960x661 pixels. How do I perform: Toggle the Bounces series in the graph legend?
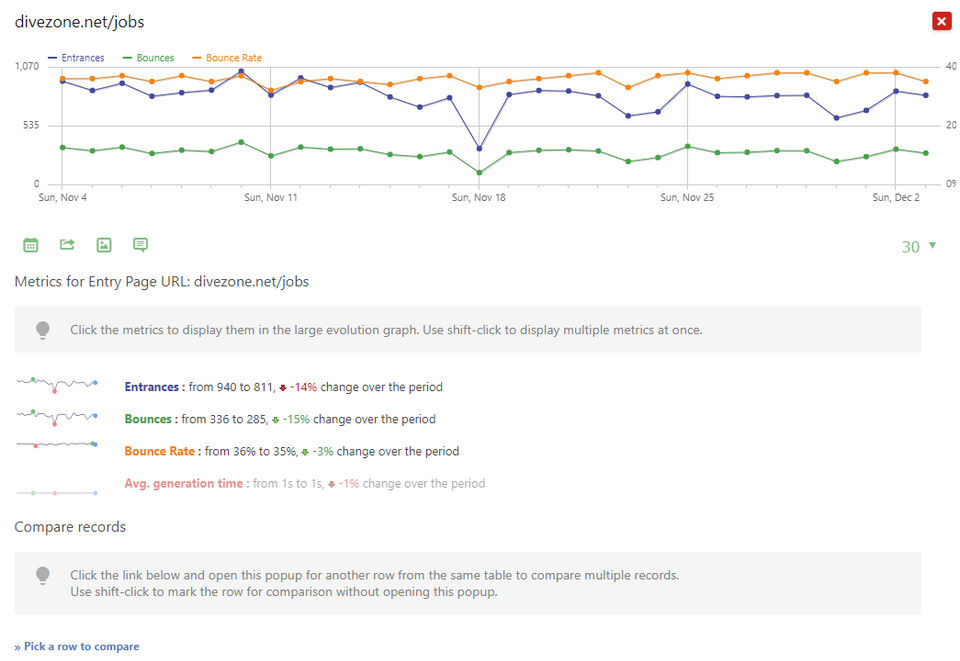(147, 58)
